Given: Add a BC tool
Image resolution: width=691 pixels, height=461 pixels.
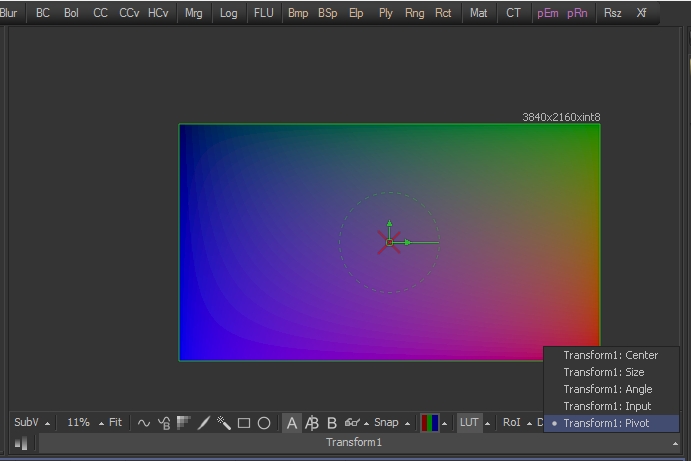Looking at the screenshot, I should pyautogui.click(x=42, y=13).
